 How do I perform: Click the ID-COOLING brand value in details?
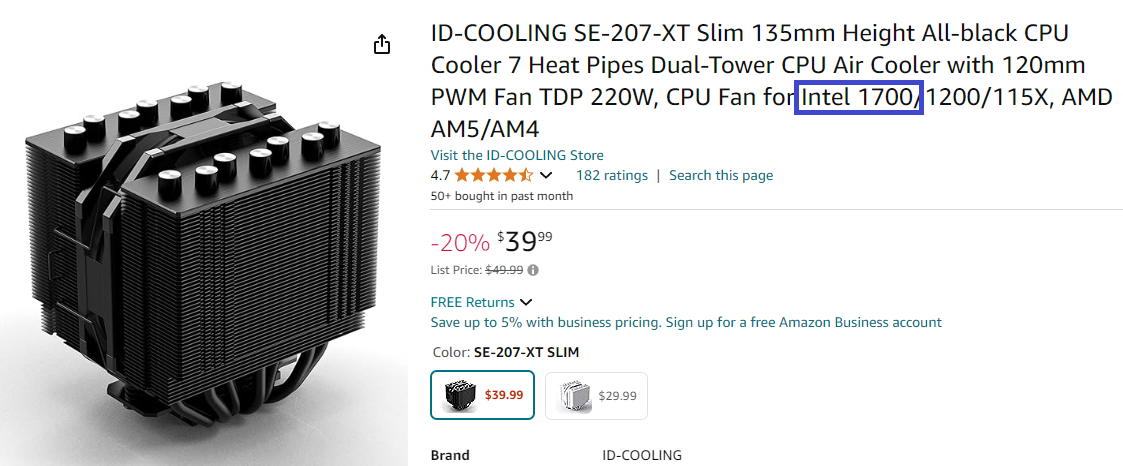click(642, 455)
